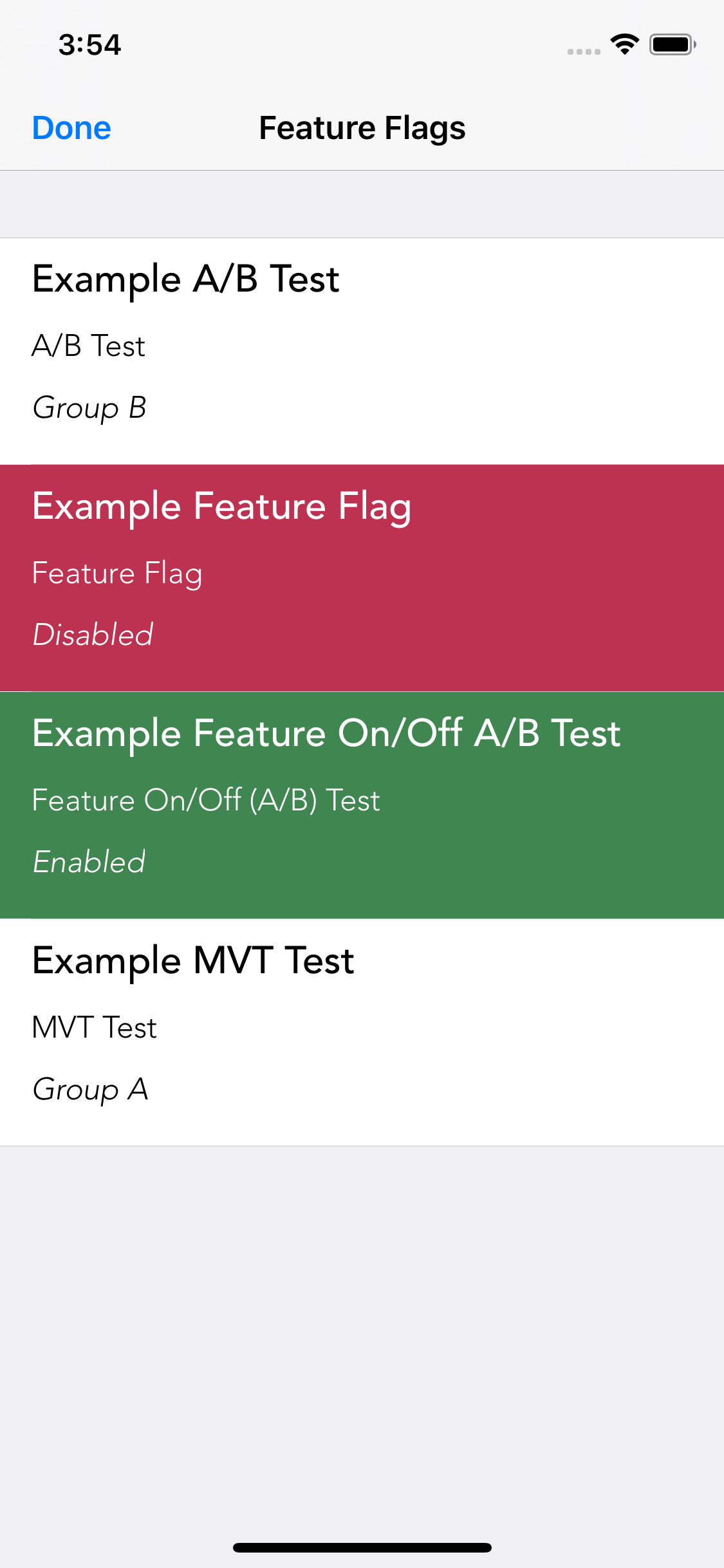724x1568 pixels.
Task: Tap the home indicator bar
Action: pos(362,1547)
